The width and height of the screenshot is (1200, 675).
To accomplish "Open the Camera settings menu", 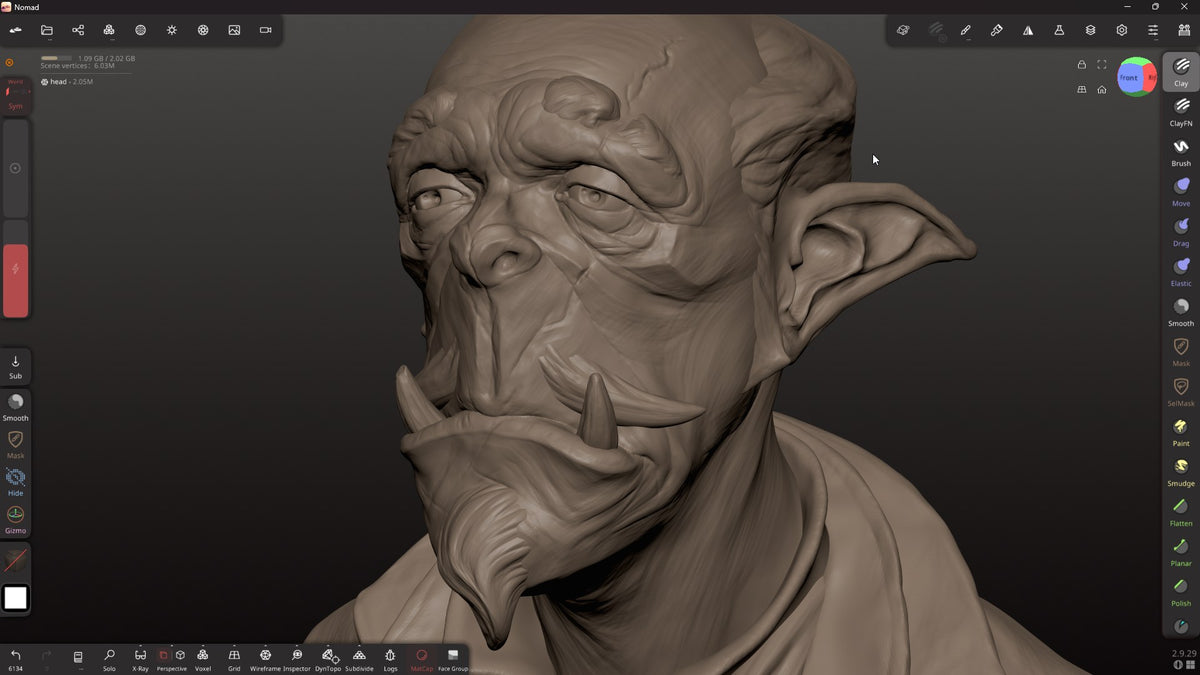I will click(266, 30).
